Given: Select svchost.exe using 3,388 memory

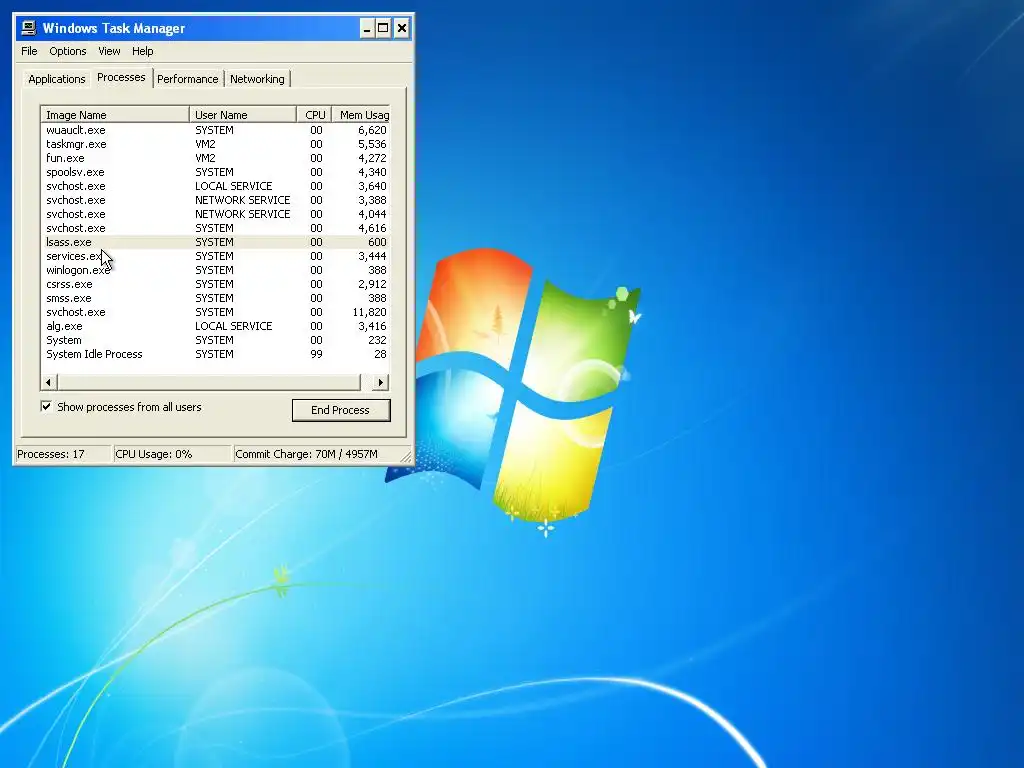Looking at the screenshot, I should click(x=216, y=200).
